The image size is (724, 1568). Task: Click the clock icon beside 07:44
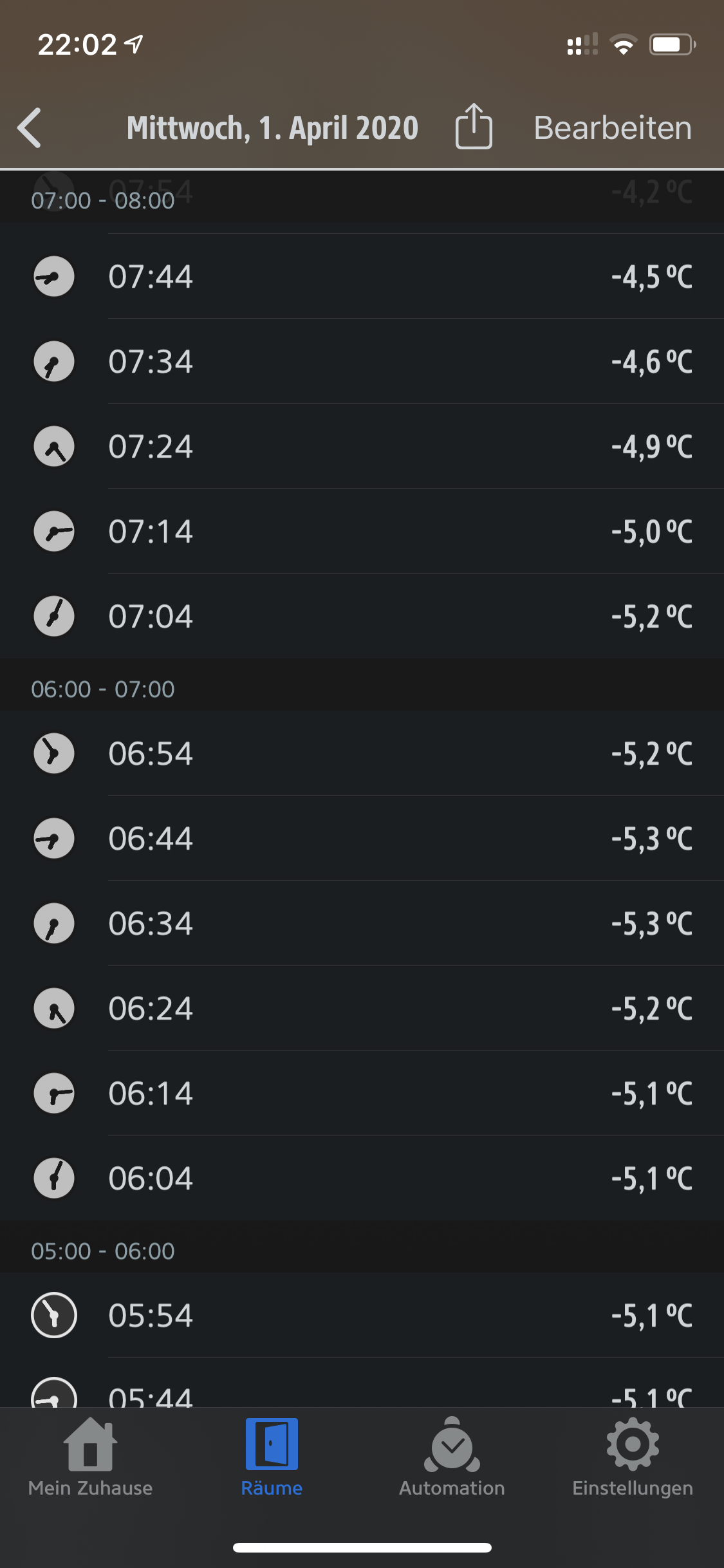point(54,277)
